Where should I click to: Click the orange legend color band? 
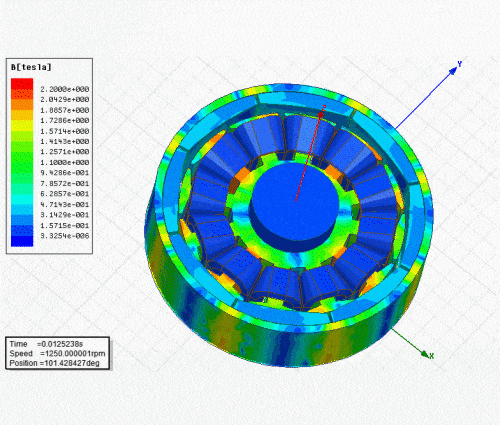[x=22, y=104]
